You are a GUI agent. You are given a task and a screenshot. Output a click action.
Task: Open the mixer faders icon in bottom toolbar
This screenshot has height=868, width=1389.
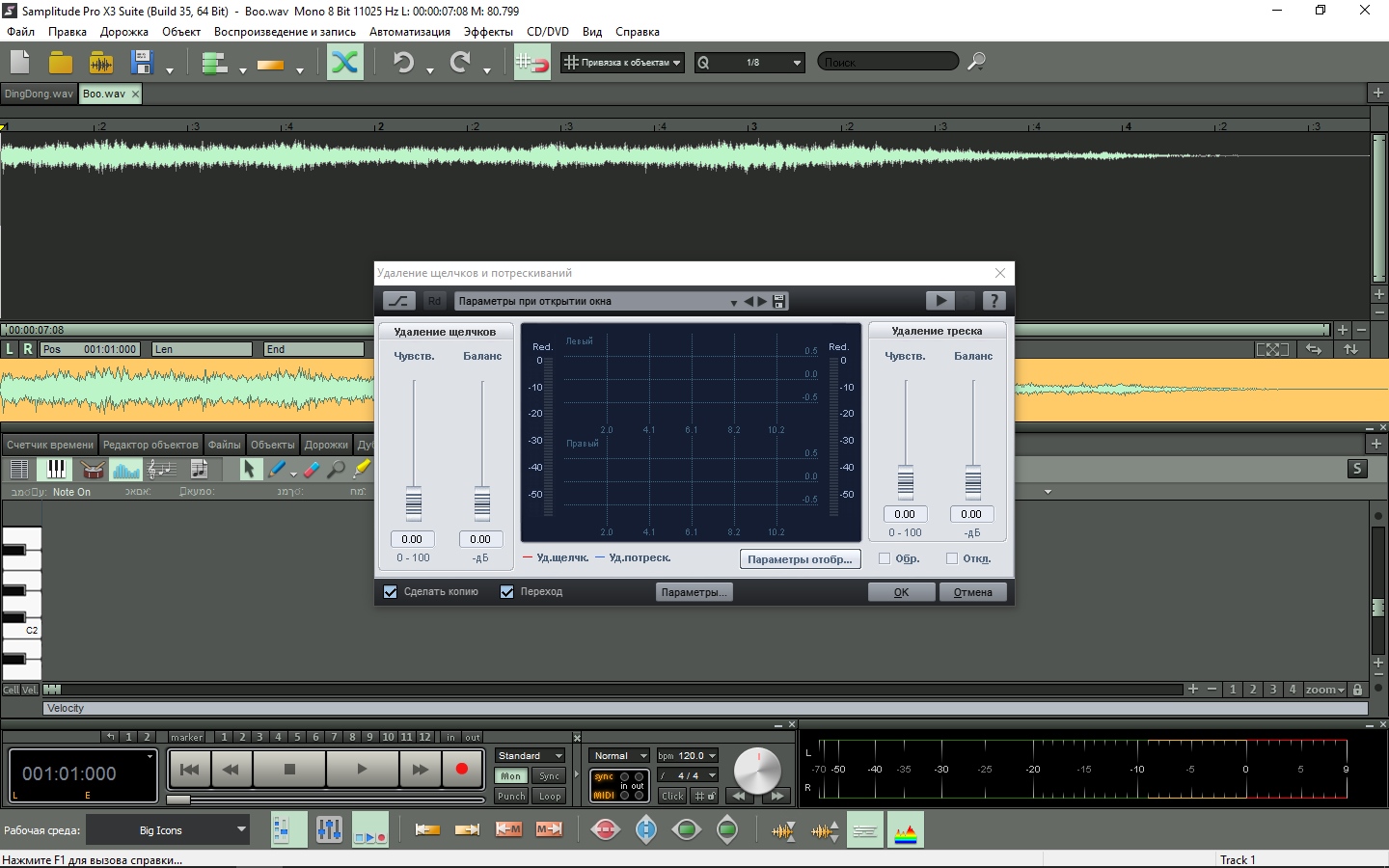click(x=329, y=830)
